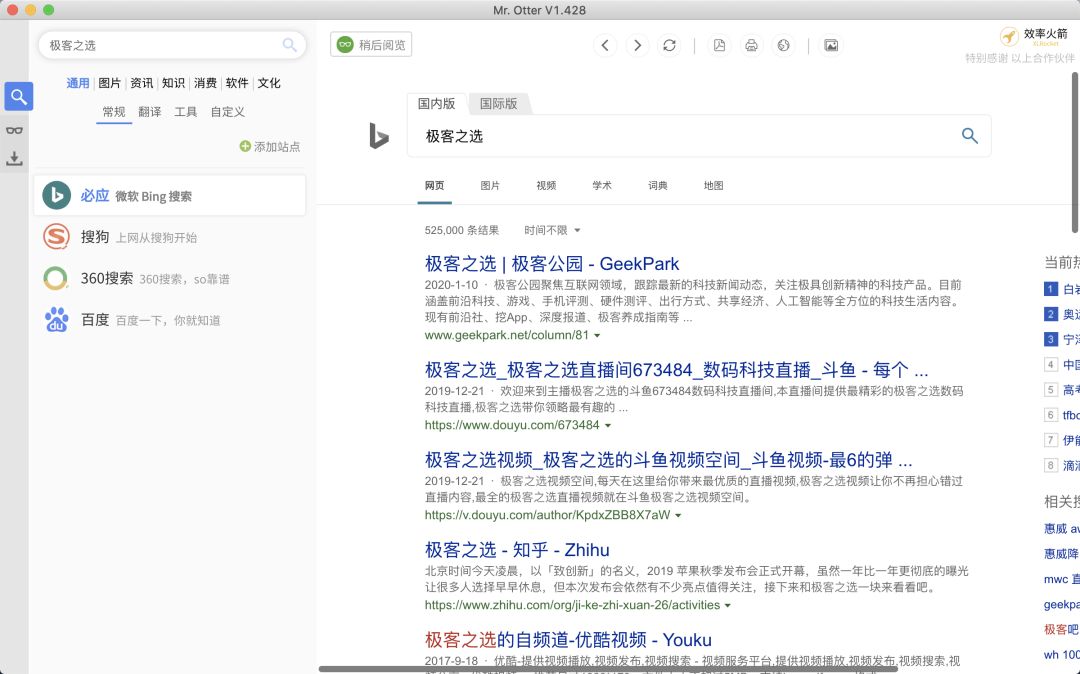
Task: Select the 图片 category in left panel
Action: (x=110, y=83)
